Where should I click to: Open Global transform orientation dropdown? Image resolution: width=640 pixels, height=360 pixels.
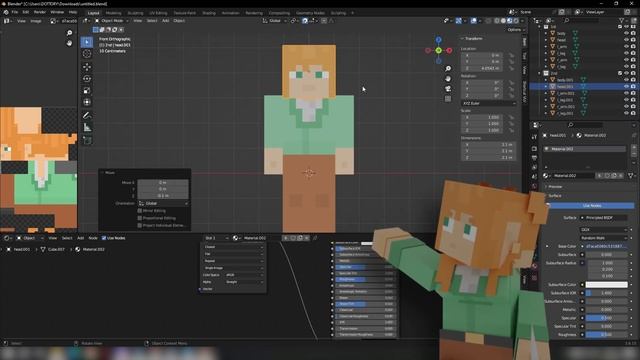[x=274, y=21]
